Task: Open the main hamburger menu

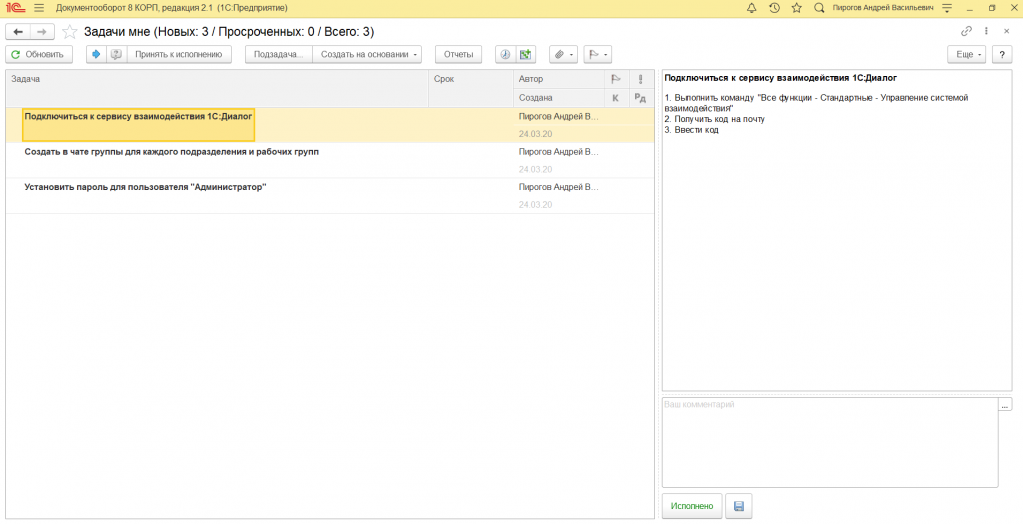Action: coord(39,8)
